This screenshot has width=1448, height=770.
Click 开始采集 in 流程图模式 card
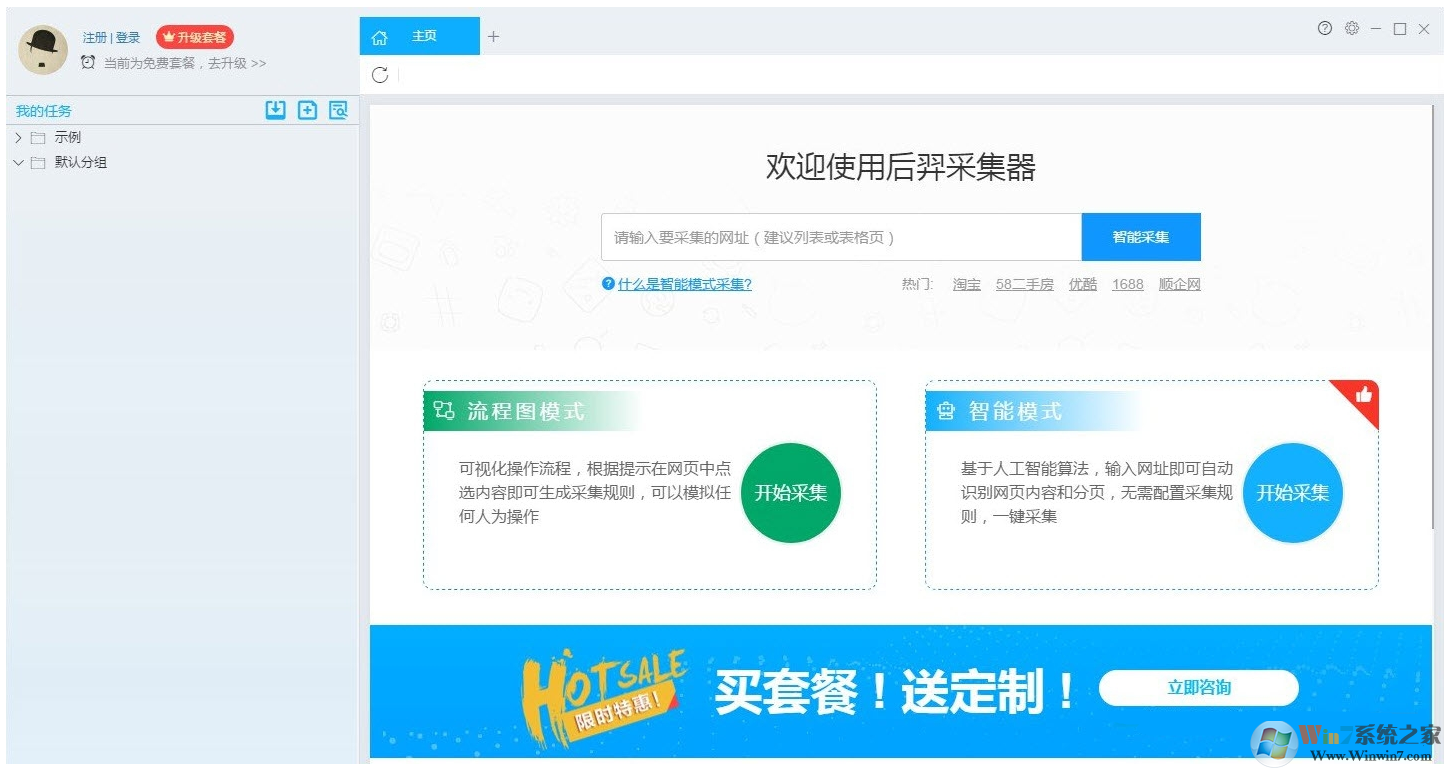click(x=790, y=492)
